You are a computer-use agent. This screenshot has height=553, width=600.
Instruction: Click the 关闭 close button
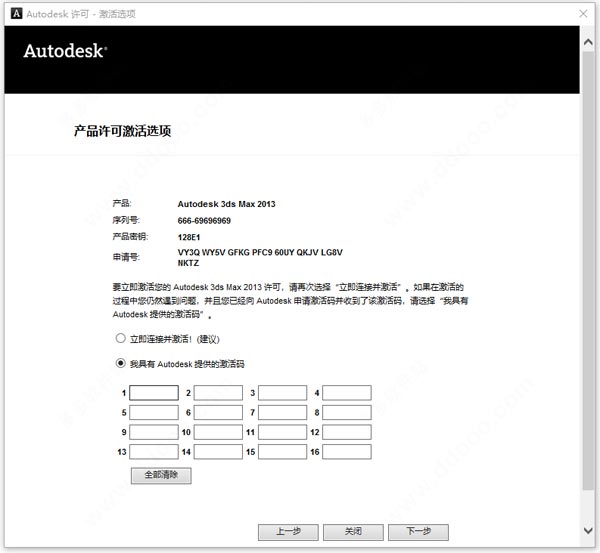click(x=353, y=532)
